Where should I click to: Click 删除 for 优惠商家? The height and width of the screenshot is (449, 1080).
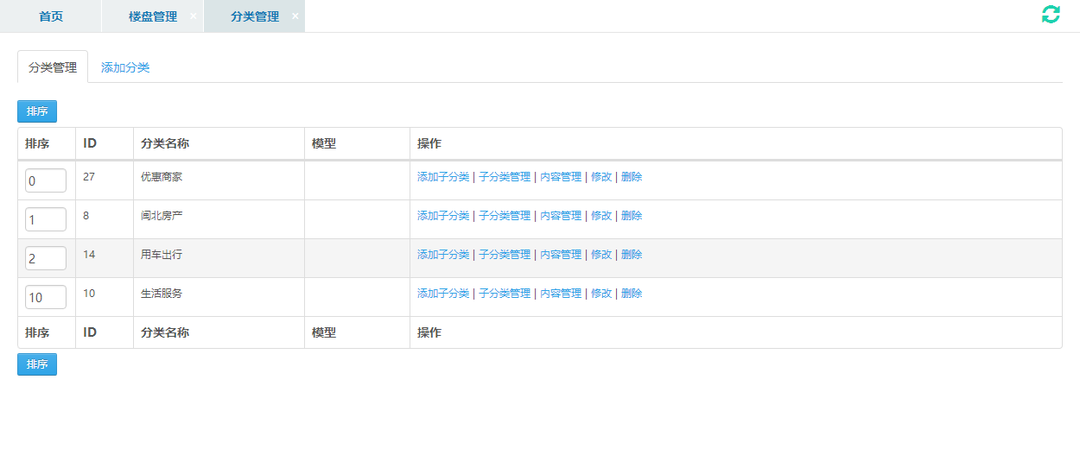632,176
